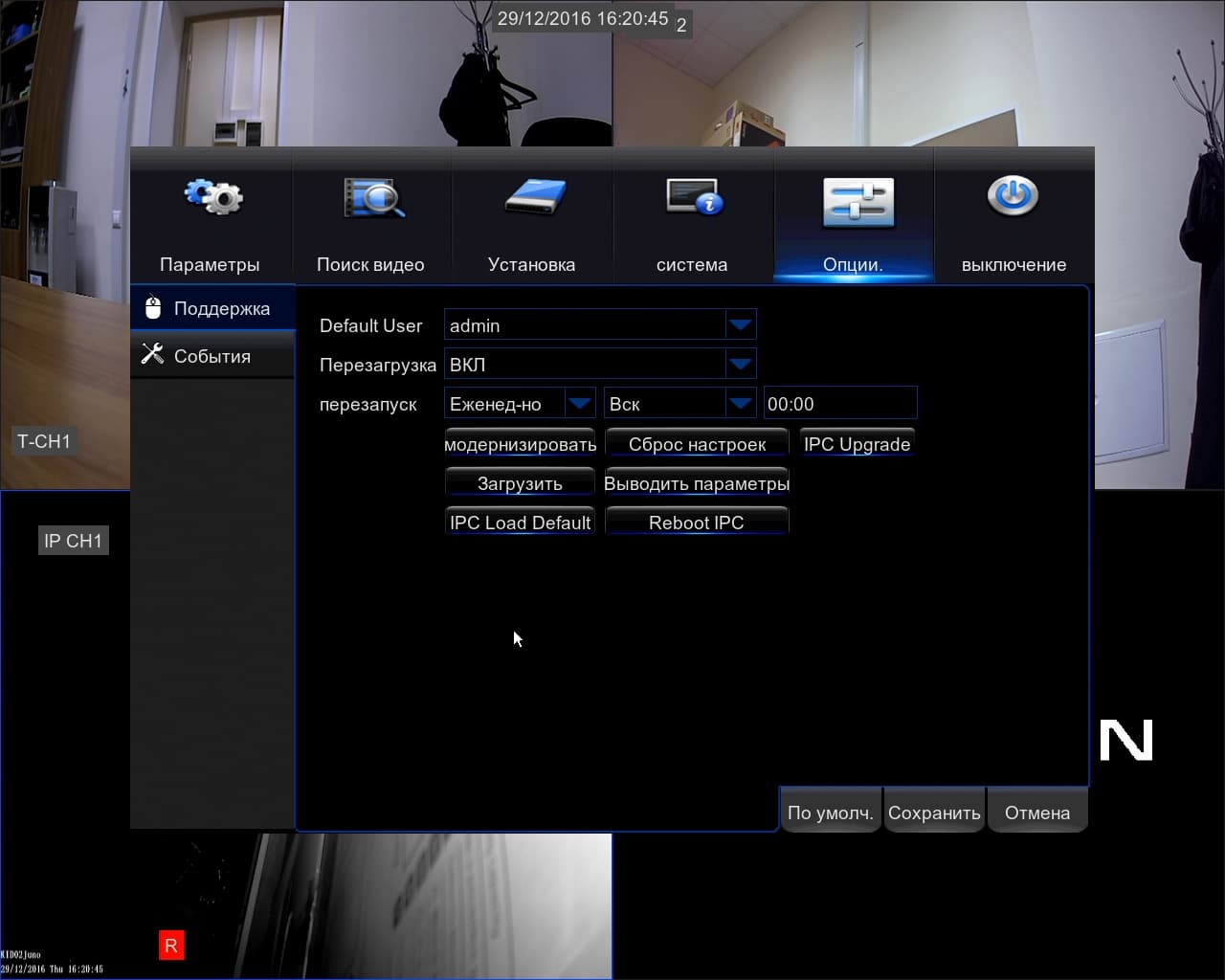Click the IPC Load Default button
The image size is (1225, 980).
(521, 522)
